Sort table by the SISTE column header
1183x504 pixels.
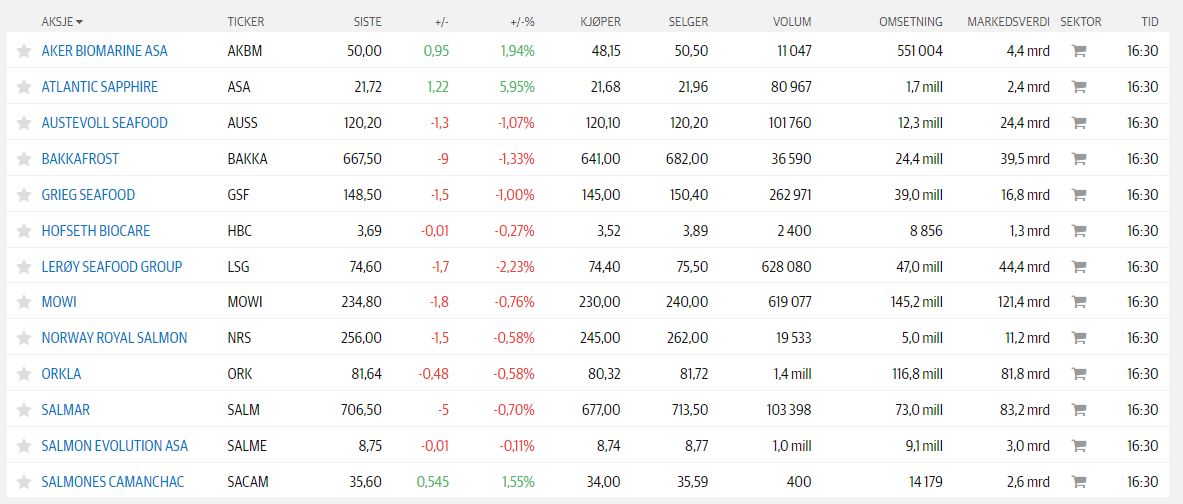pyautogui.click(x=367, y=21)
